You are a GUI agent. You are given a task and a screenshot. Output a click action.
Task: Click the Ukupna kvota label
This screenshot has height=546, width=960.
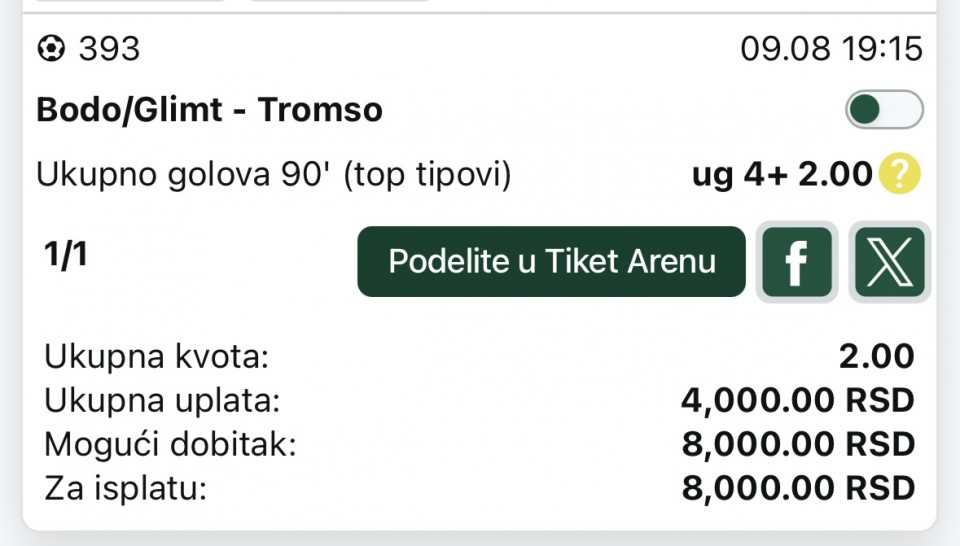[x=157, y=356]
